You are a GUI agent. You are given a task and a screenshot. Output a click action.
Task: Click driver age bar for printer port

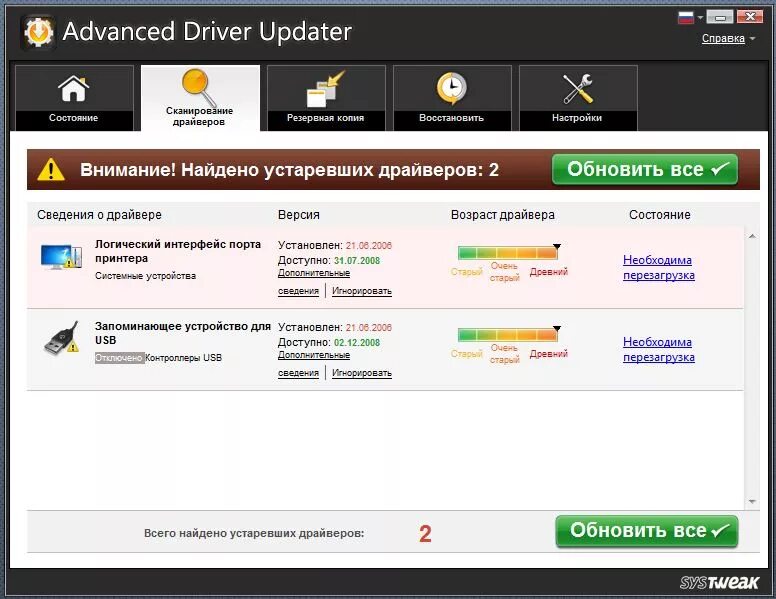tap(508, 253)
